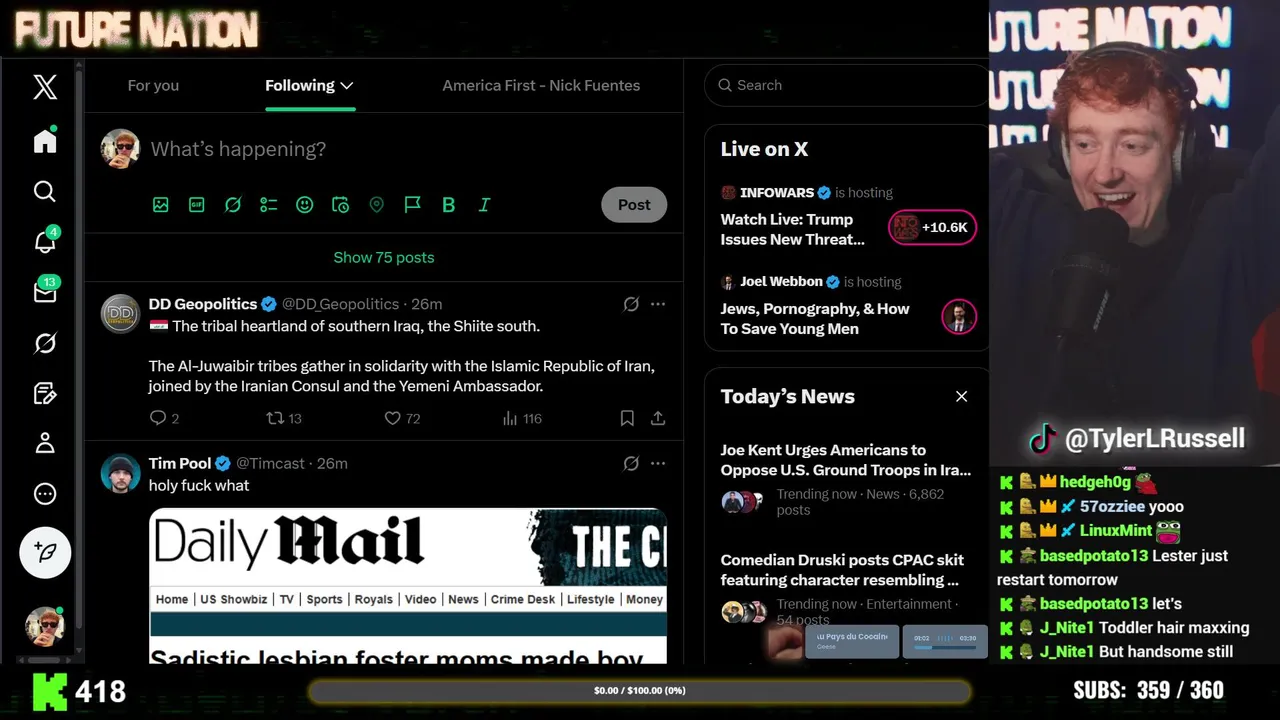Click Grok enhance icon in composer
1280x720 pixels.
tap(233, 204)
